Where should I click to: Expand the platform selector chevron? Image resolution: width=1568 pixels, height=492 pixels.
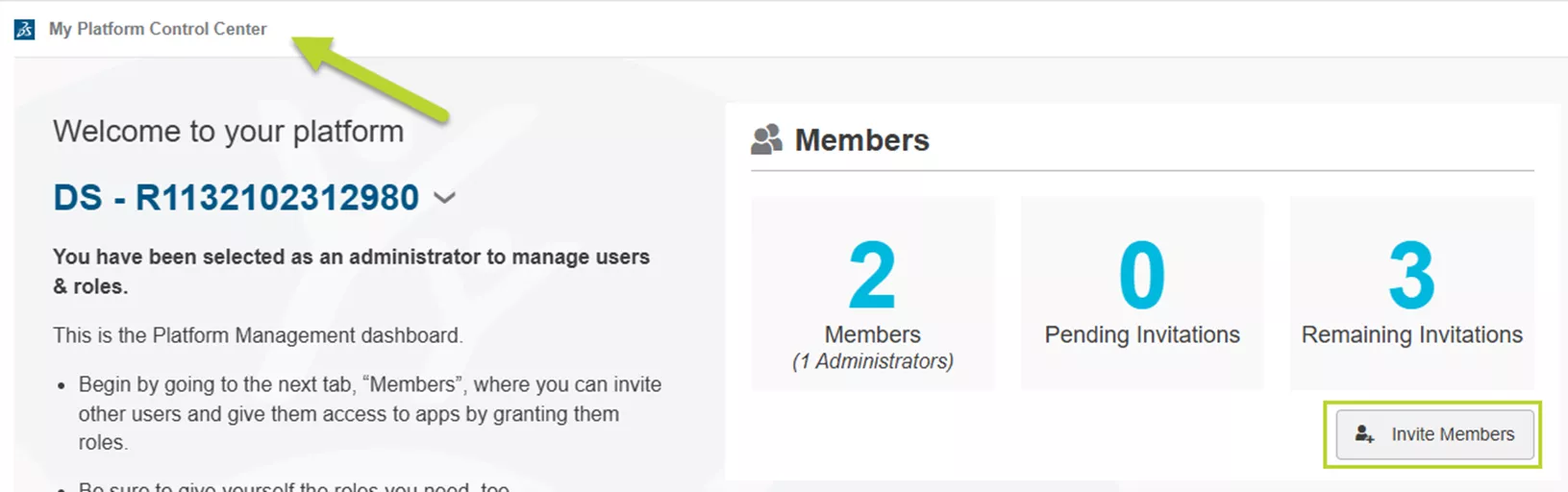tap(444, 198)
